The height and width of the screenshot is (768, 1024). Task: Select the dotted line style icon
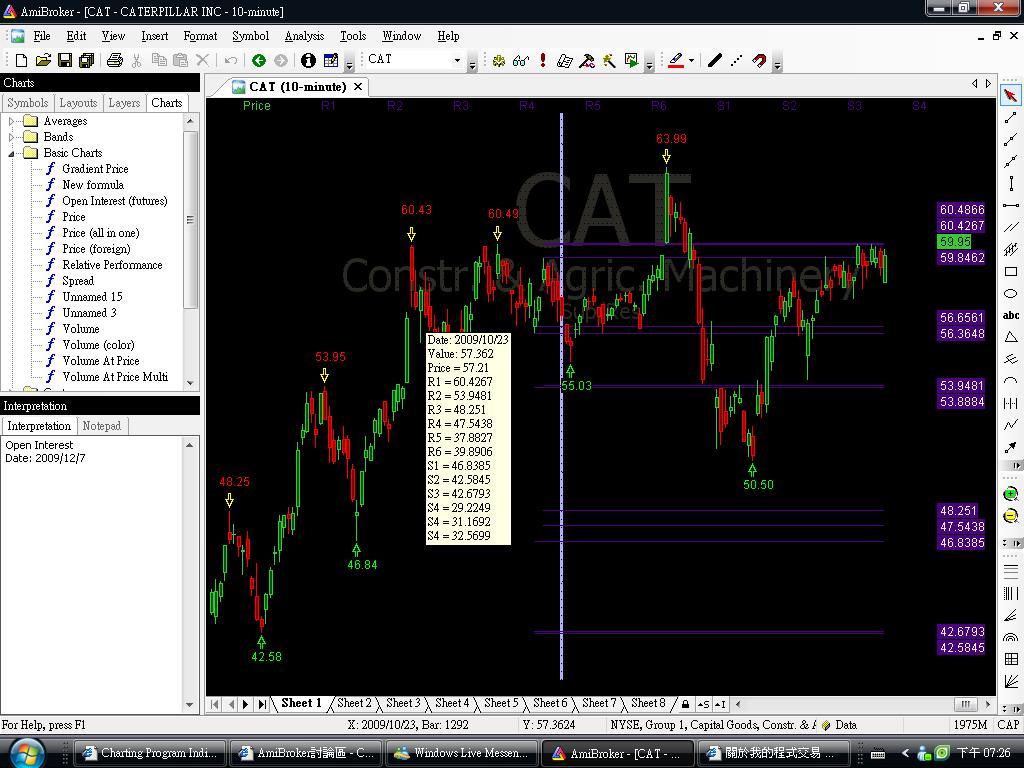point(737,61)
